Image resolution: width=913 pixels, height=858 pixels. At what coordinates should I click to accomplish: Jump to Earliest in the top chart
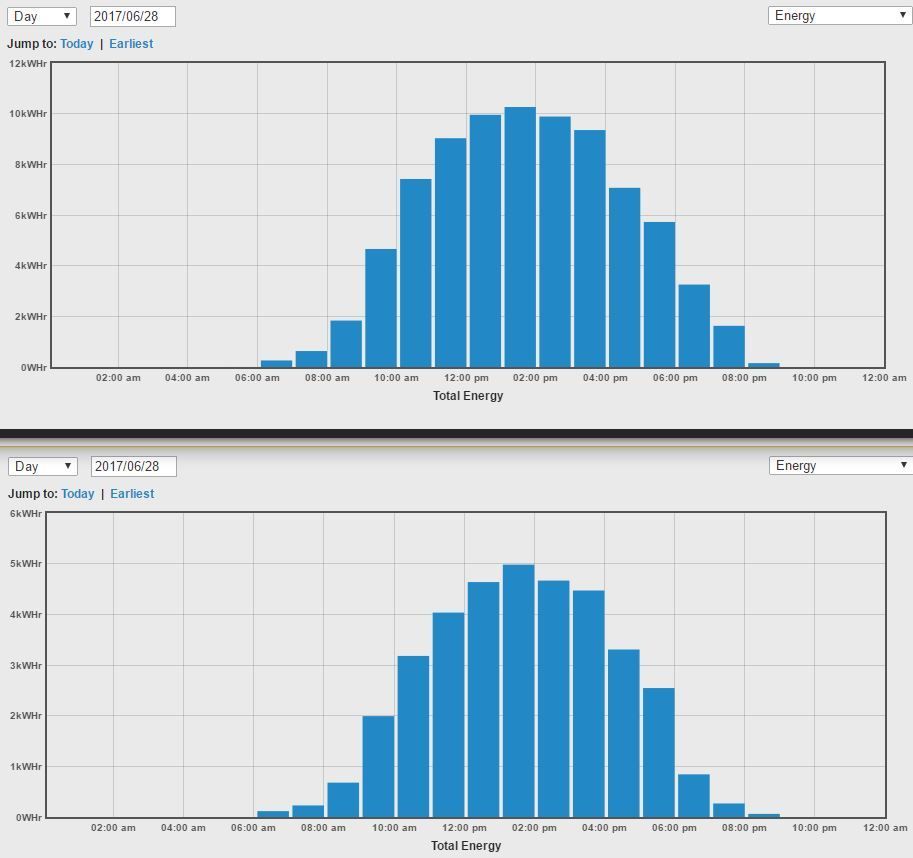click(x=131, y=44)
